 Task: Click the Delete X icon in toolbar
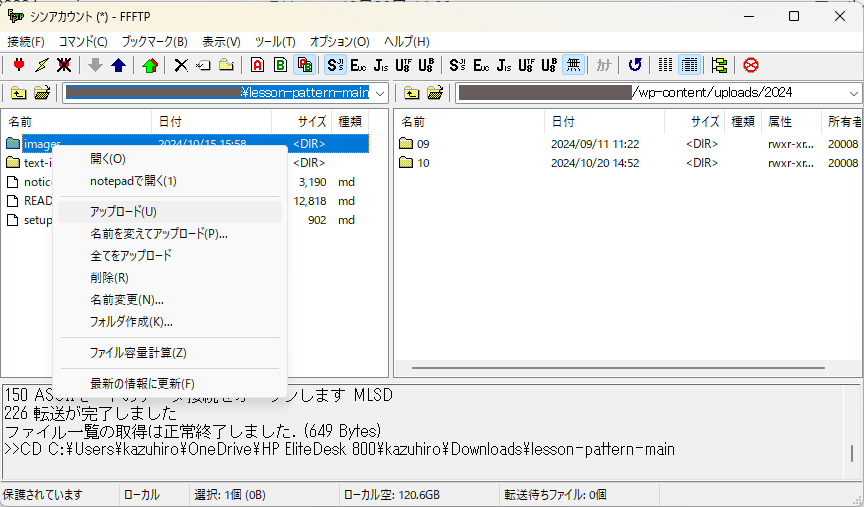[181, 65]
